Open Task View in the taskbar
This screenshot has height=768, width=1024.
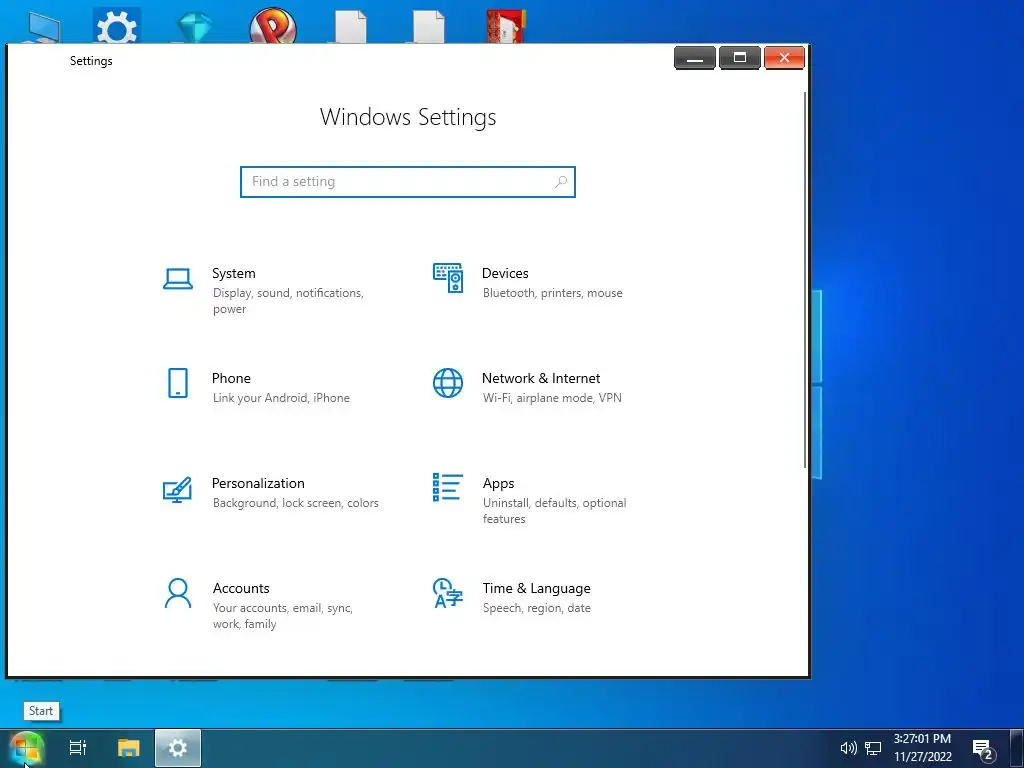tap(78, 748)
